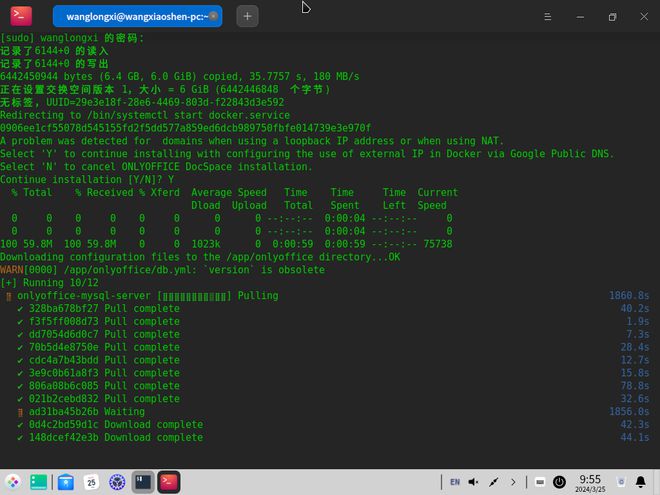Open the notification bell in taskbar
The image size is (660, 495).
640,482
